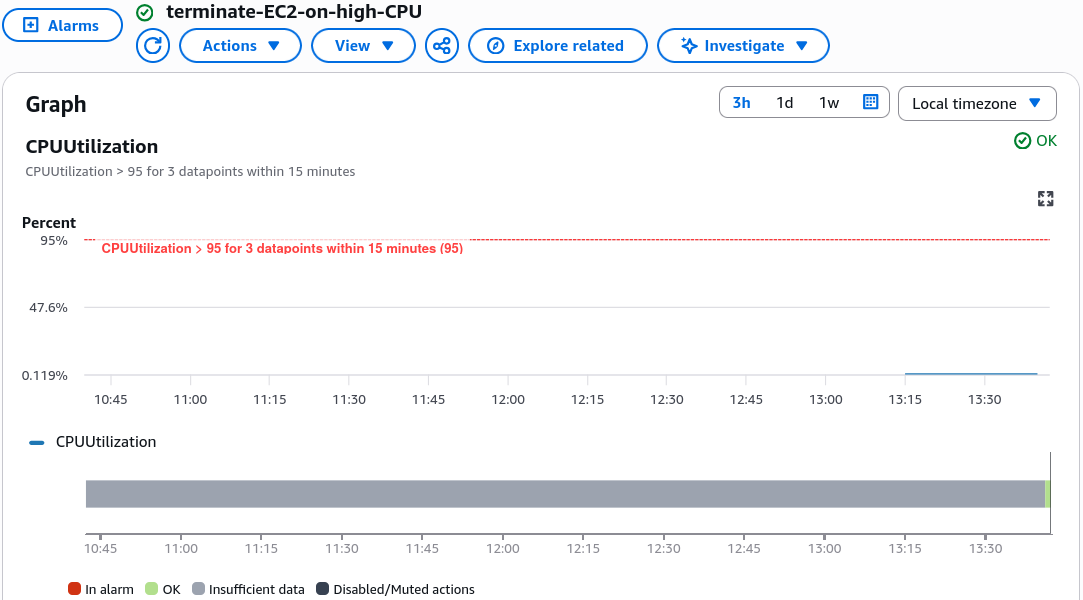Expand the View dropdown
Viewport: 1083px width, 600px height.
coord(363,46)
